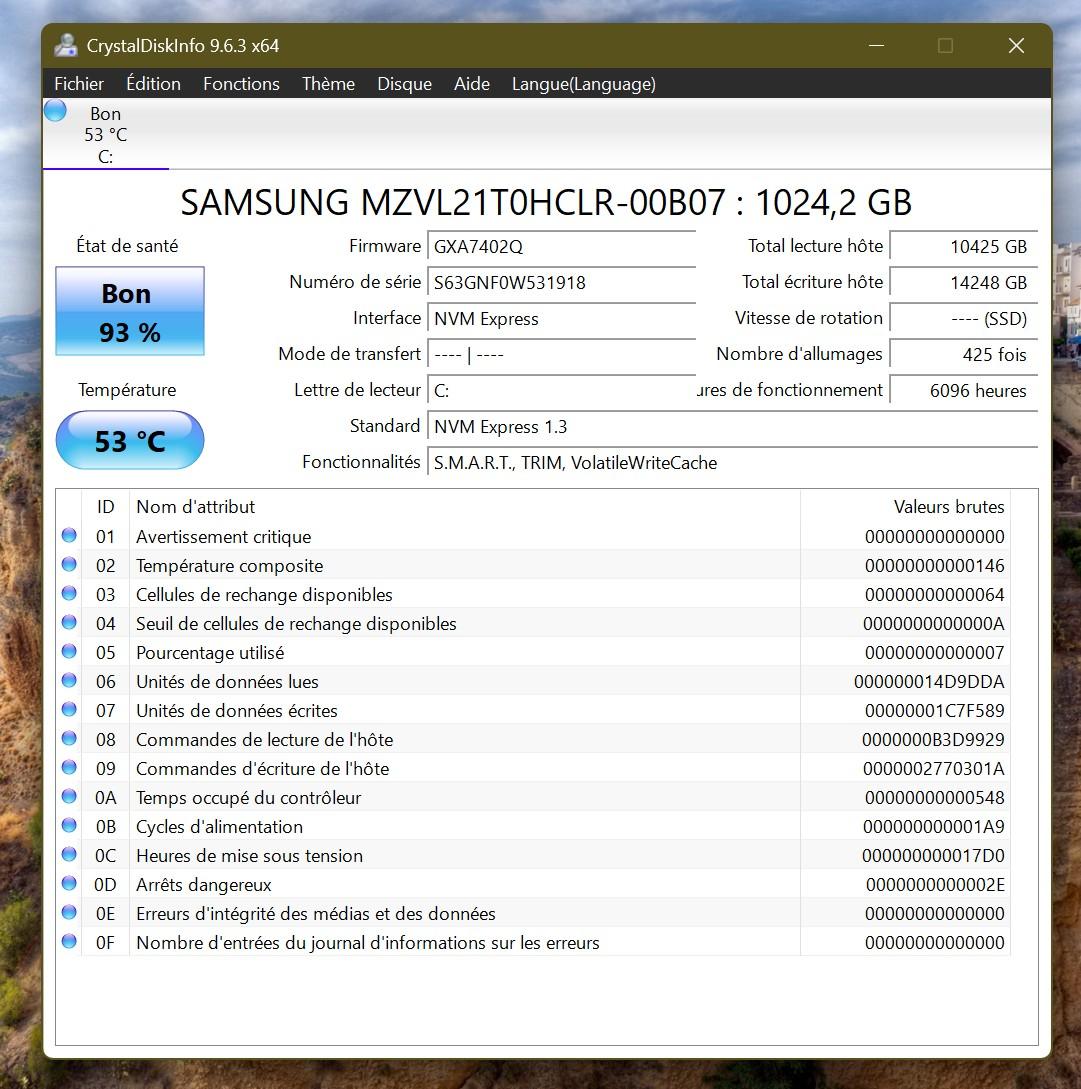Viewport: 1081px width, 1089px height.
Task: Click the Lettre de lecteur field C:
Action: [x=561, y=391]
